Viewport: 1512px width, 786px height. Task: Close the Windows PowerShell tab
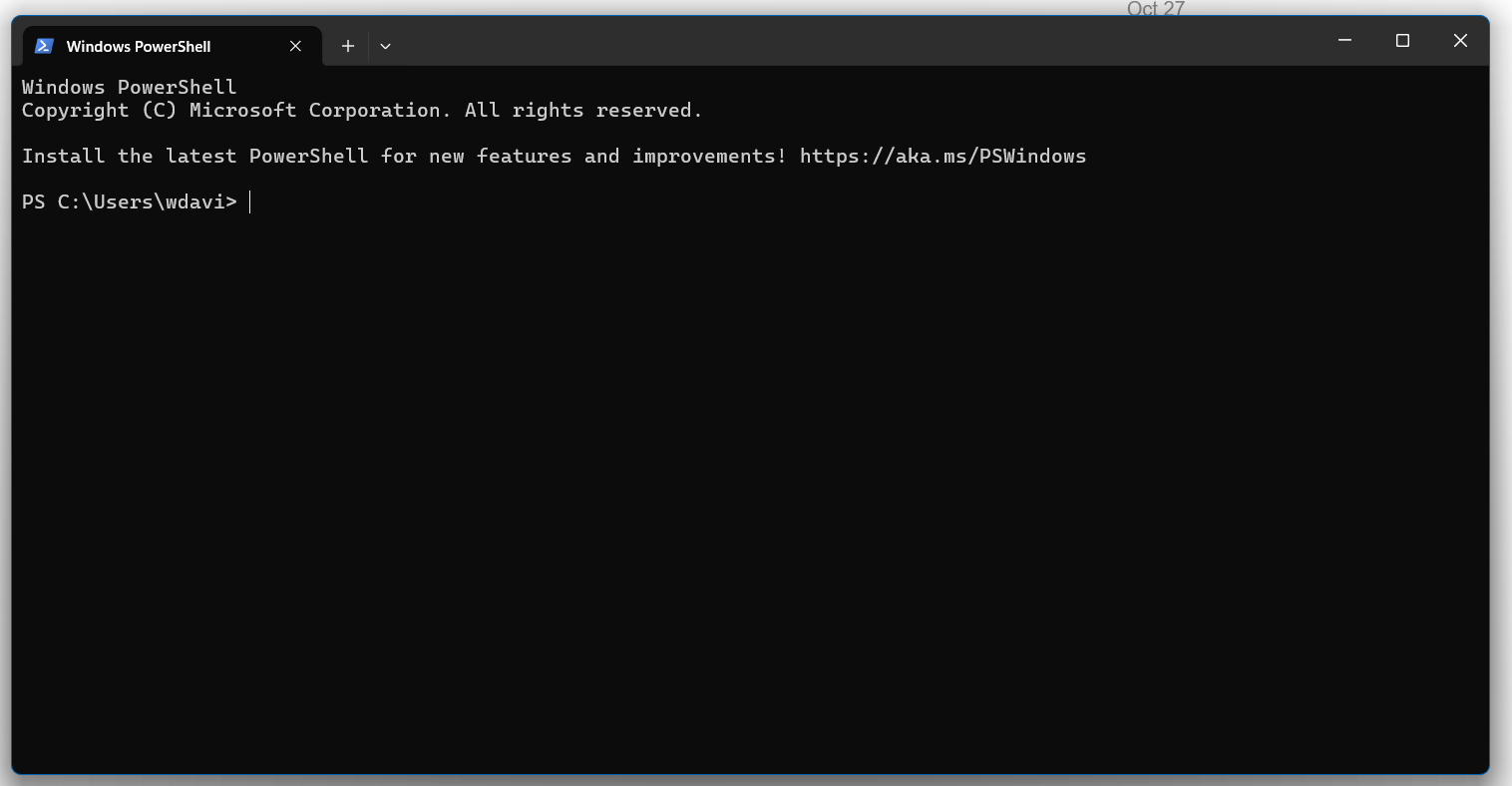coord(295,46)
